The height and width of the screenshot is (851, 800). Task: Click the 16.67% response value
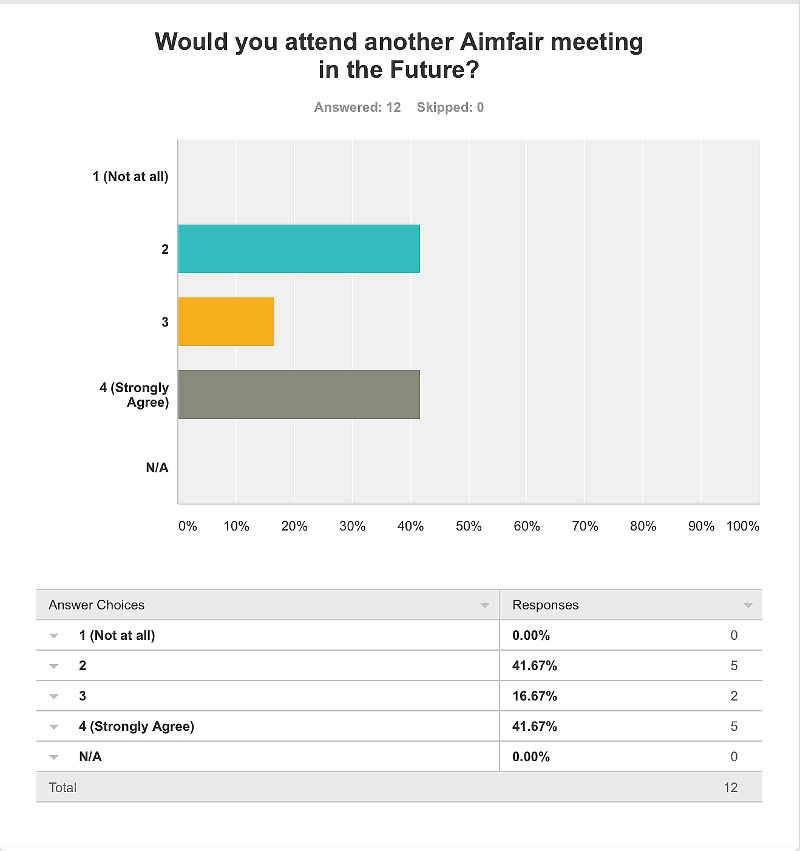point(535,697)
